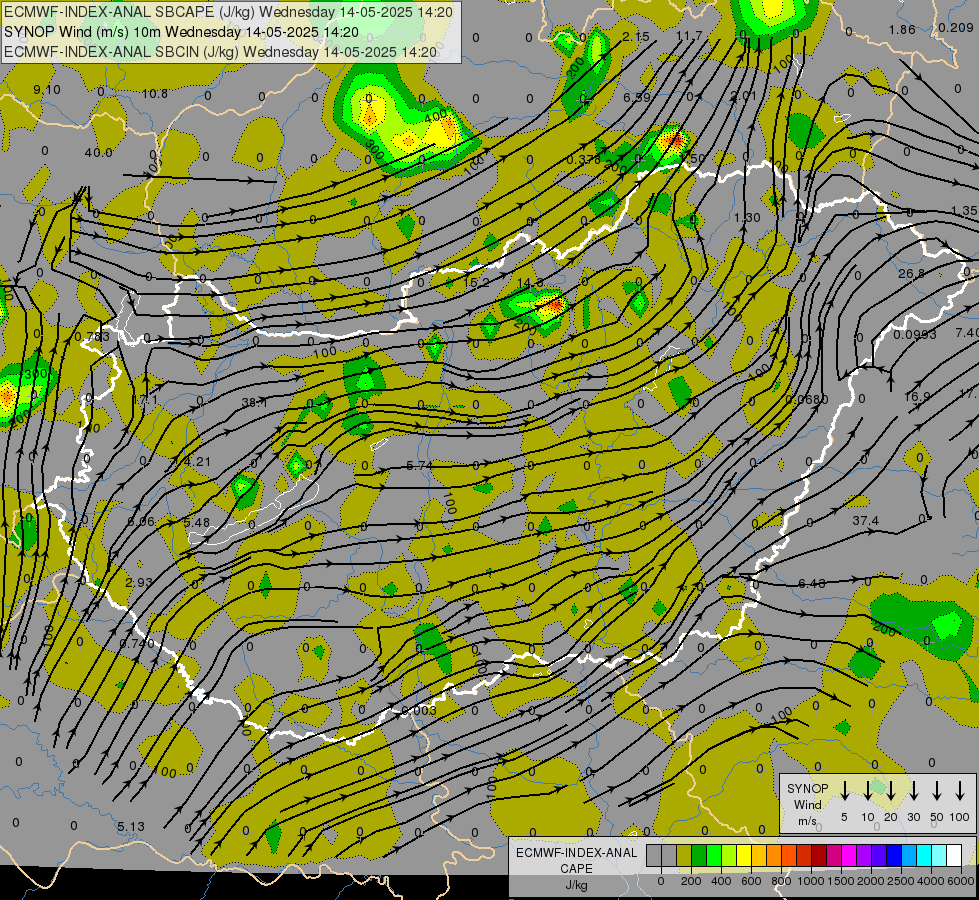The width and height of the screenshot is (979, 900).
Task: Click the SBCAPE title line in header
Action: [x=229, y=12]
